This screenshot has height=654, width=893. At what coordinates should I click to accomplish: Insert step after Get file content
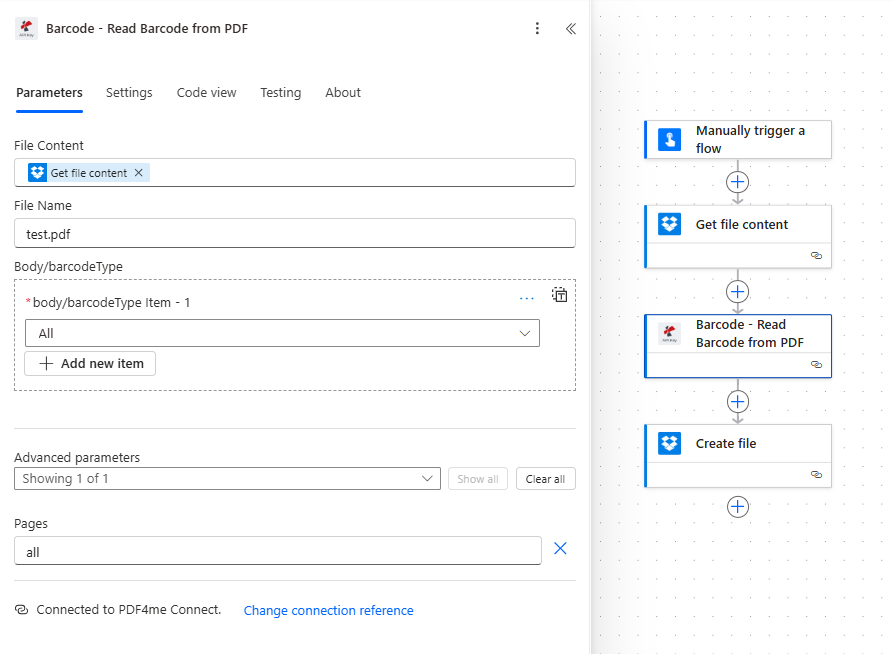click(x=738, y=292)
